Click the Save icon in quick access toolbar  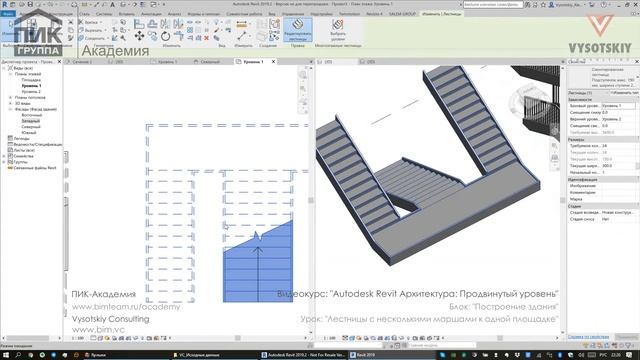pos(30,4)
